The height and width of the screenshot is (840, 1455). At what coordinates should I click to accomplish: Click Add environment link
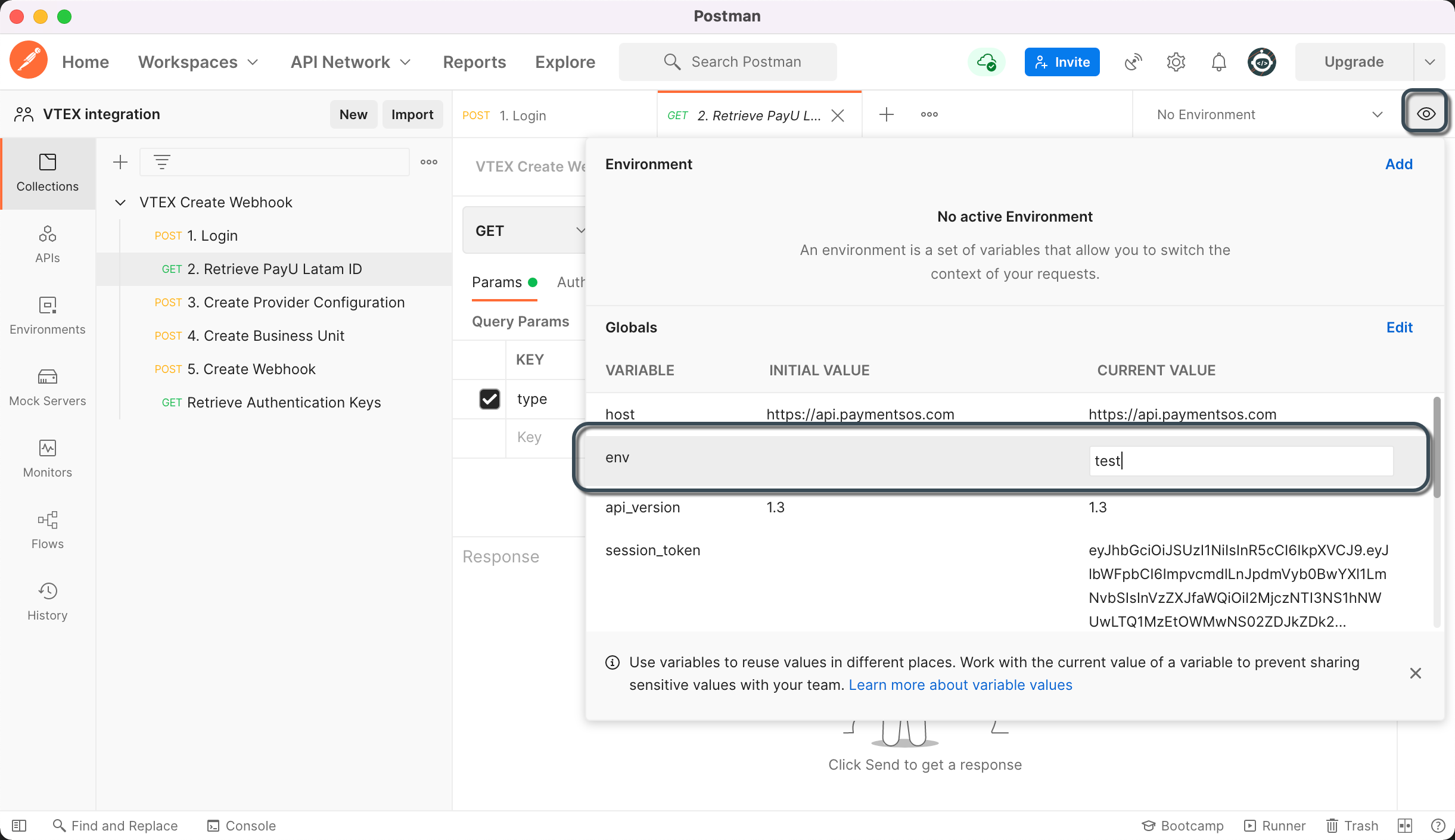pos(1399,164)
